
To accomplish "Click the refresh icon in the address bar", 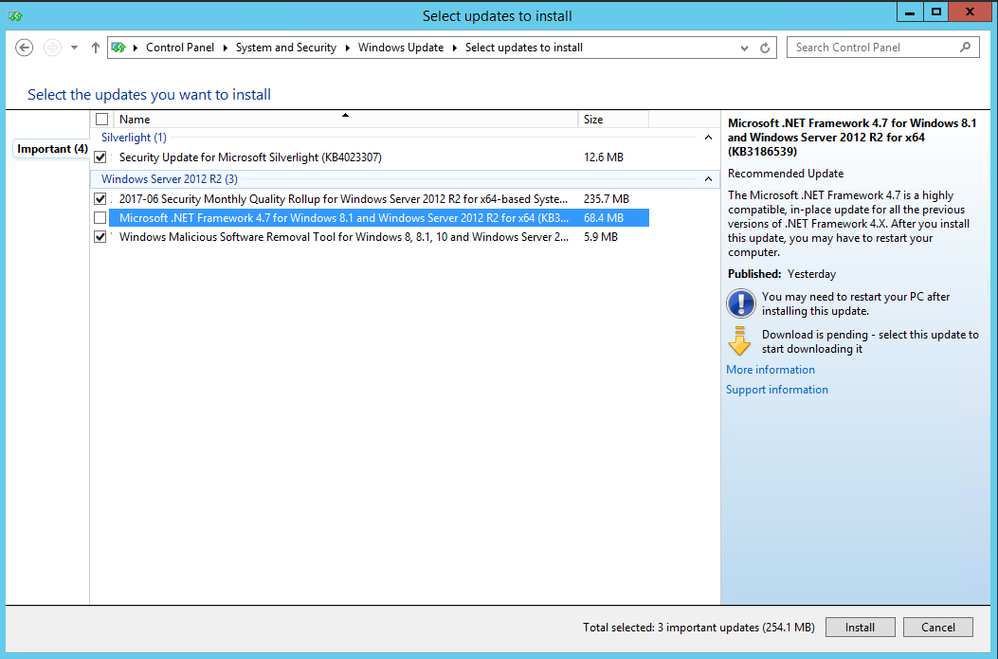I will pos(764,47).
